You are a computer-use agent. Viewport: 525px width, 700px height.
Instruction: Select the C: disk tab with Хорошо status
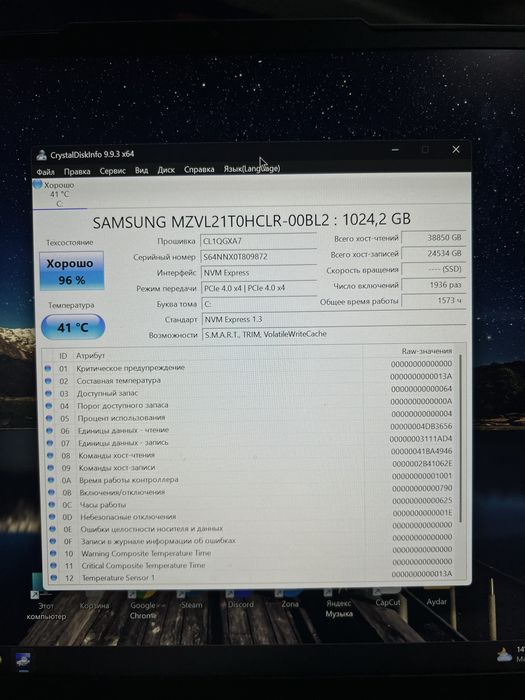click(59, 194)
